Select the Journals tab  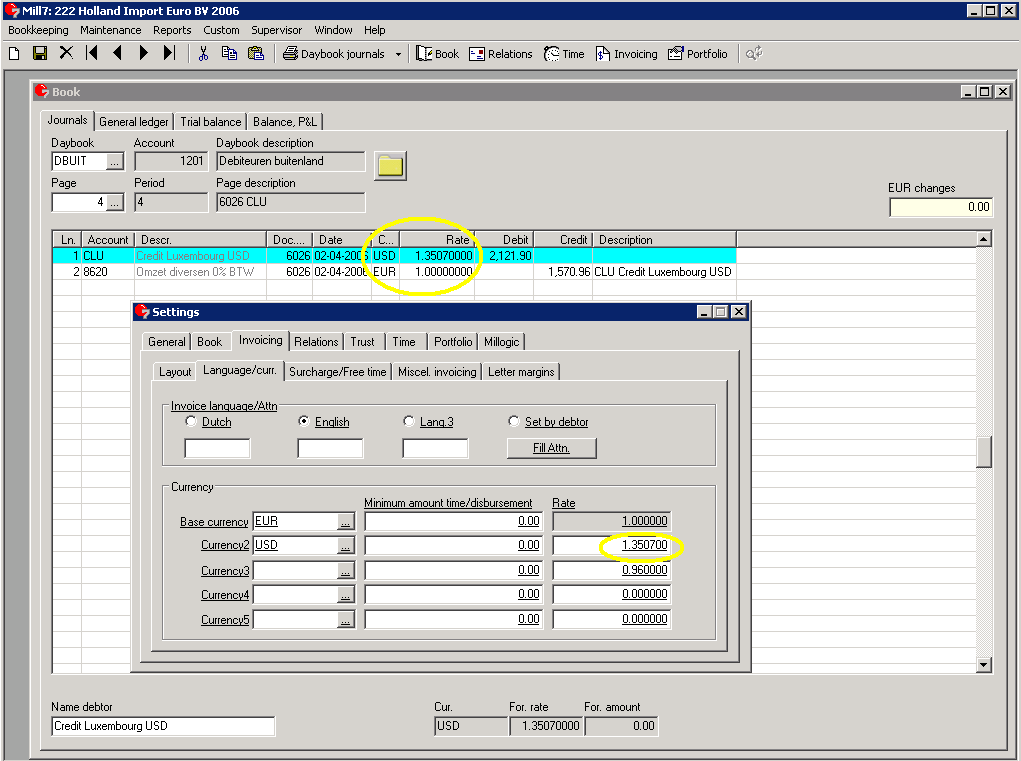pos(67,120)
